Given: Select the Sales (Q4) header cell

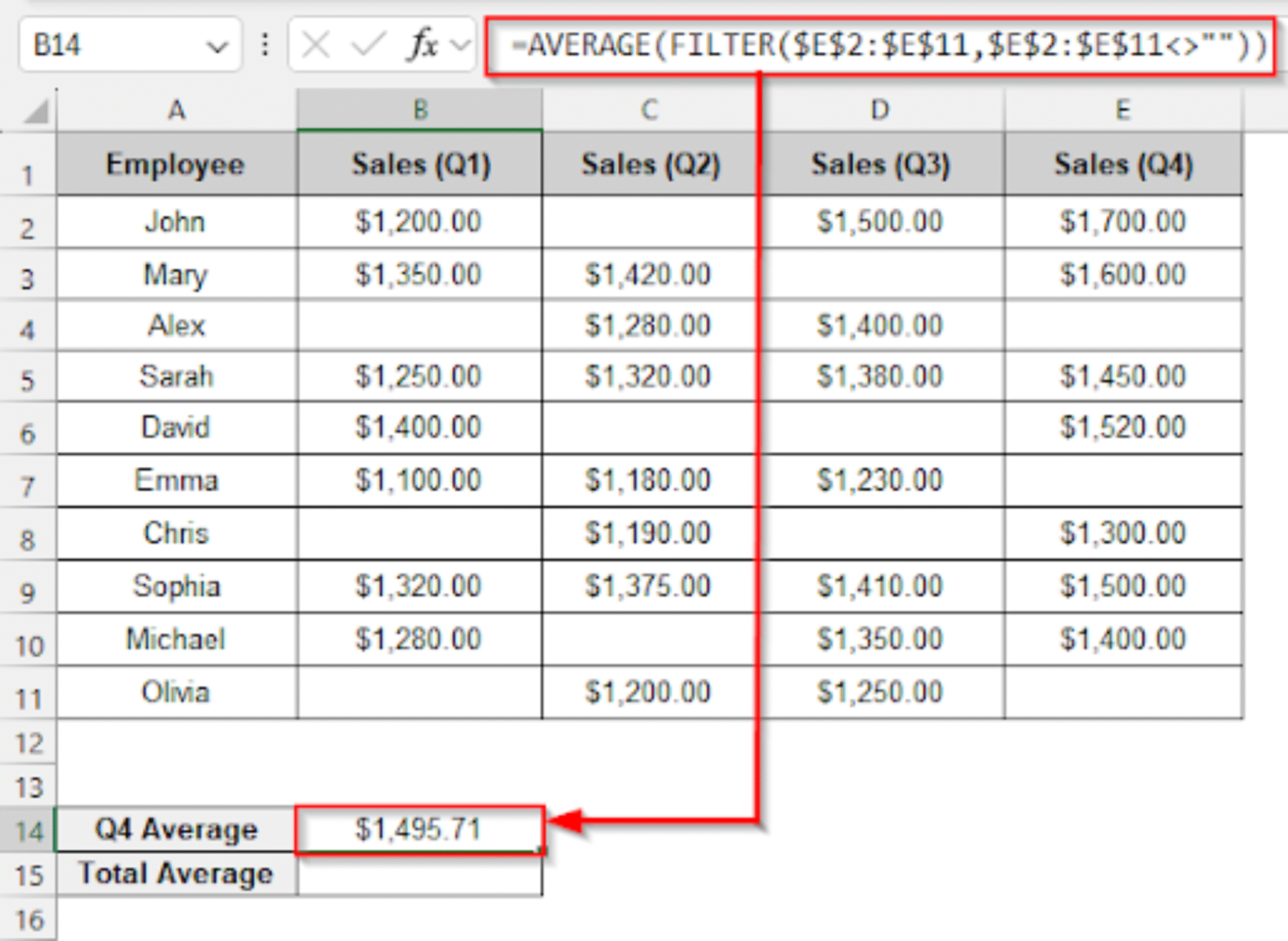Looking at the screenshot, I should click(x=1123, y=165).
